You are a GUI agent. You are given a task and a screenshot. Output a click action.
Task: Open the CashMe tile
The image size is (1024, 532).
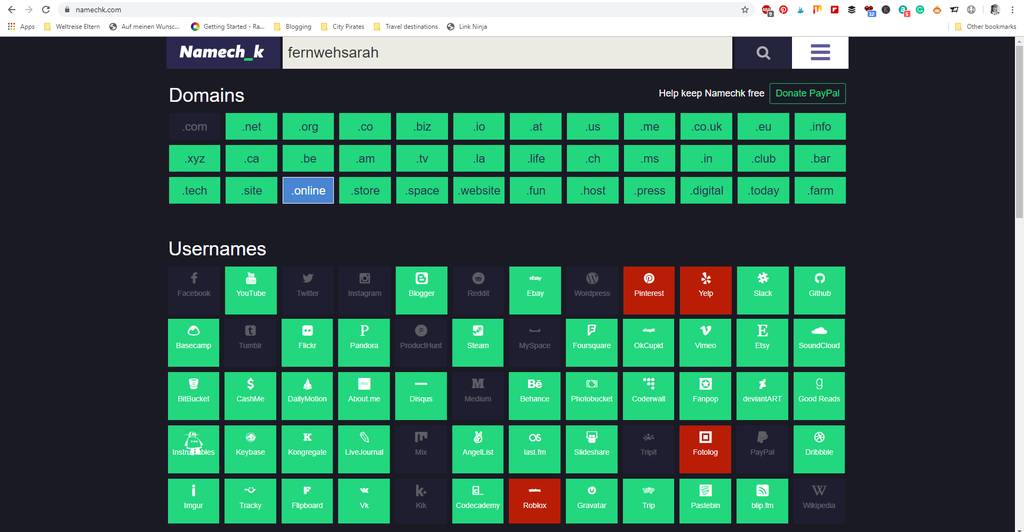pyautogui.click(x=250, y=396)
